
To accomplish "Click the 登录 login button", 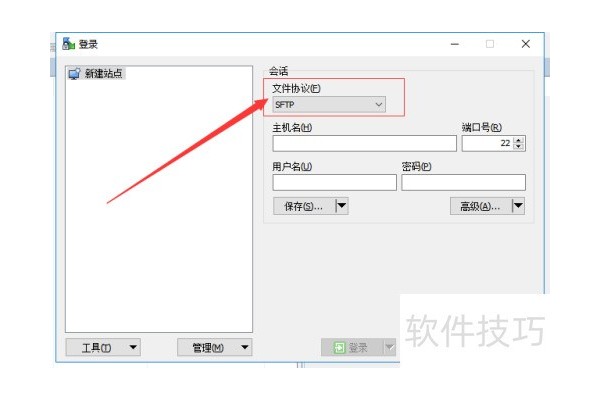I will (352, 347).
